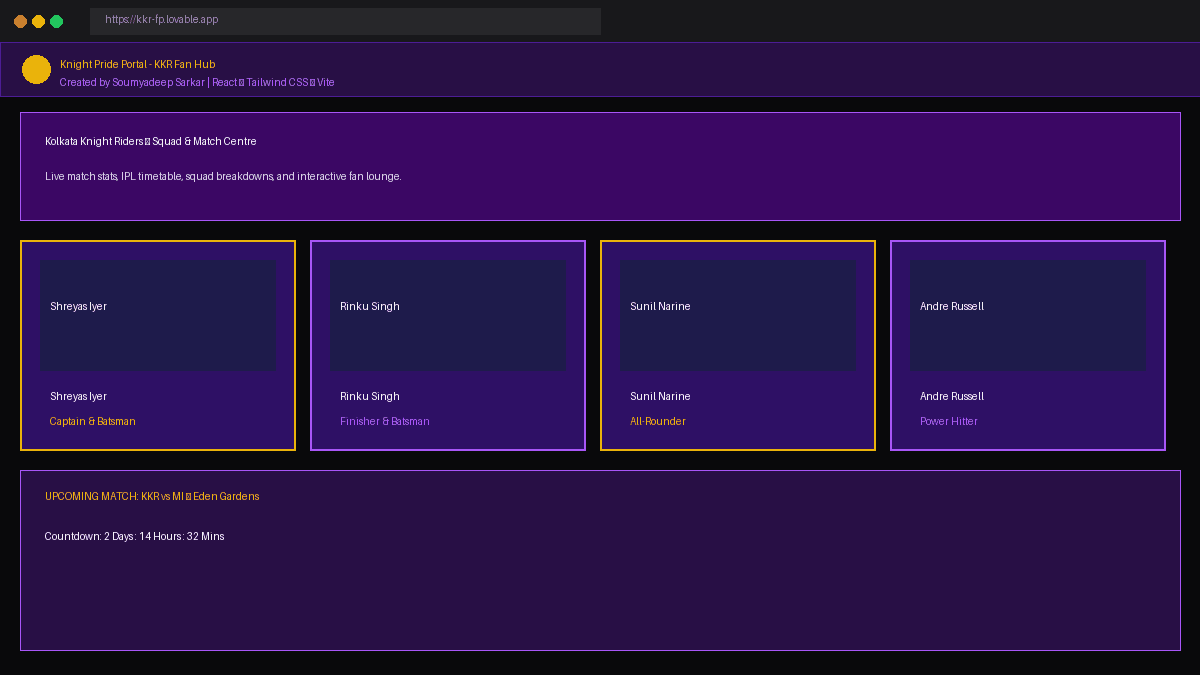Select the "Power Hitter" role label
This screenshot has width=1200, height=675.
(949, 421)
